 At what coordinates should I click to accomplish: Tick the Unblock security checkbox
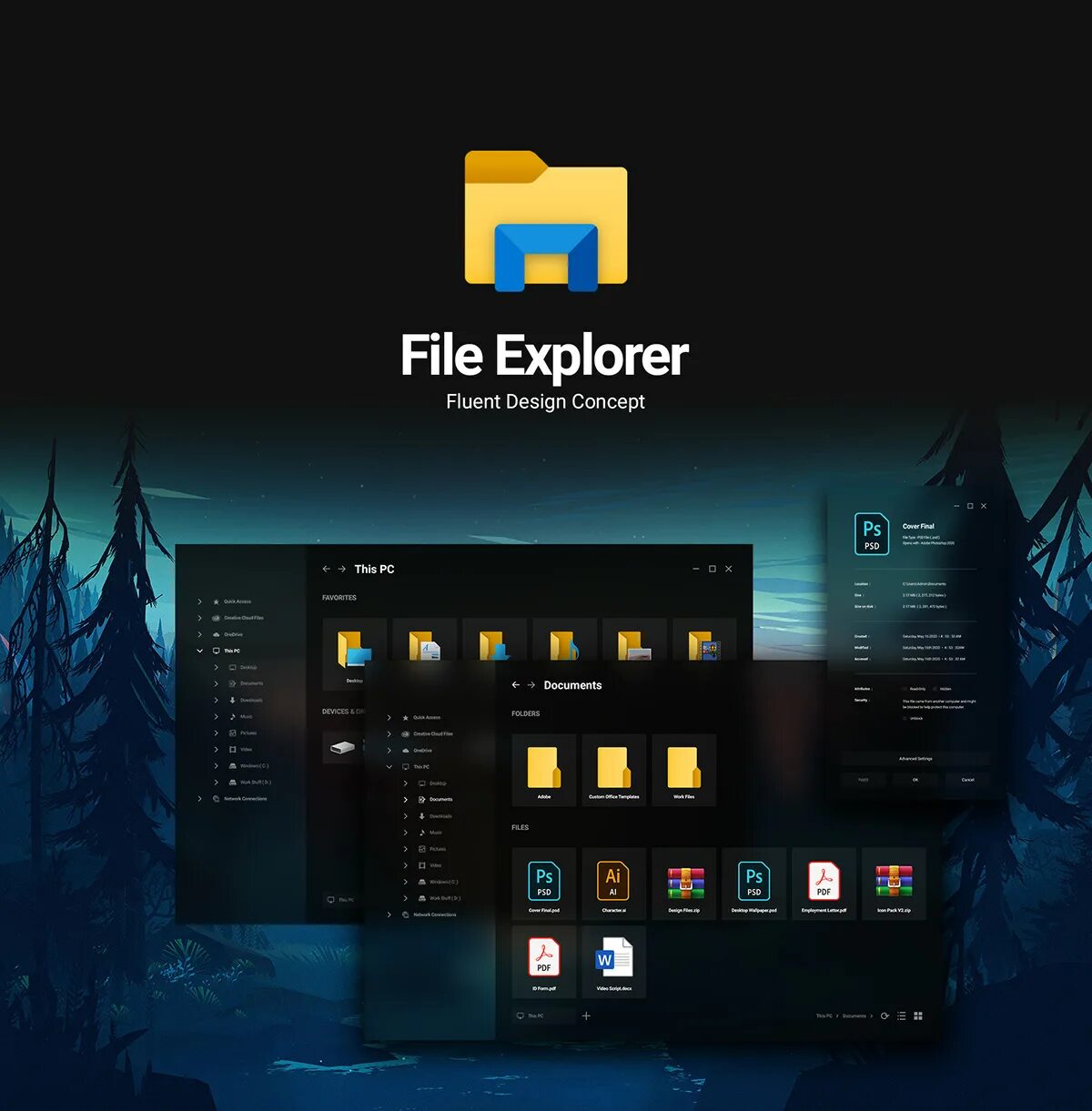click(x=905, y=718)
